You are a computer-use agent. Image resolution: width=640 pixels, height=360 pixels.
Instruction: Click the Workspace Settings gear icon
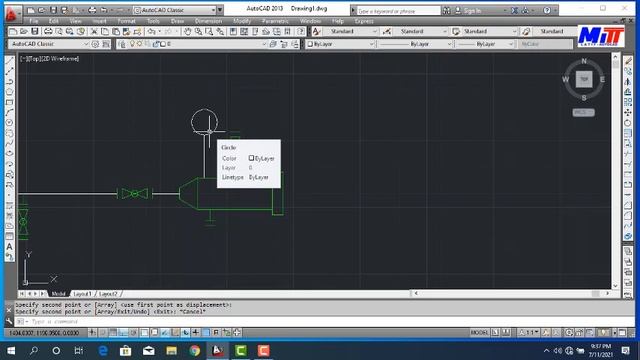coord(96,44)
